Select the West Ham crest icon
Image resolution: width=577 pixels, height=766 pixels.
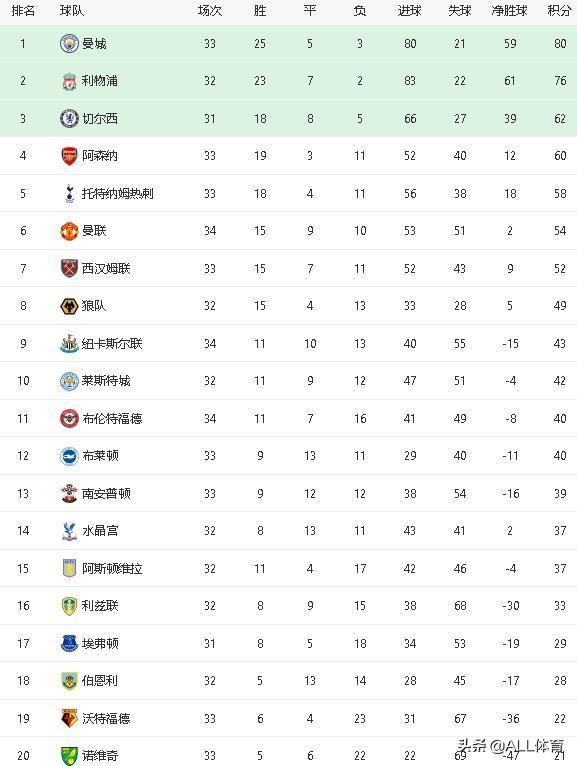69,268
